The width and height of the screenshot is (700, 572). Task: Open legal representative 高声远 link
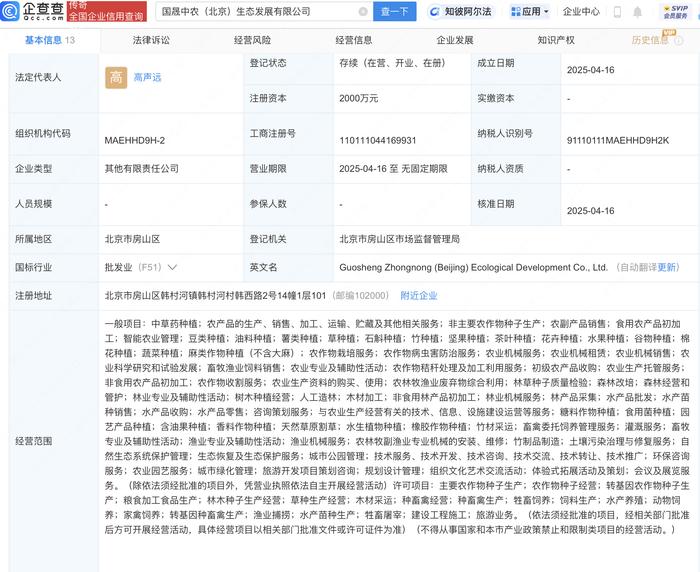[147, 78]
